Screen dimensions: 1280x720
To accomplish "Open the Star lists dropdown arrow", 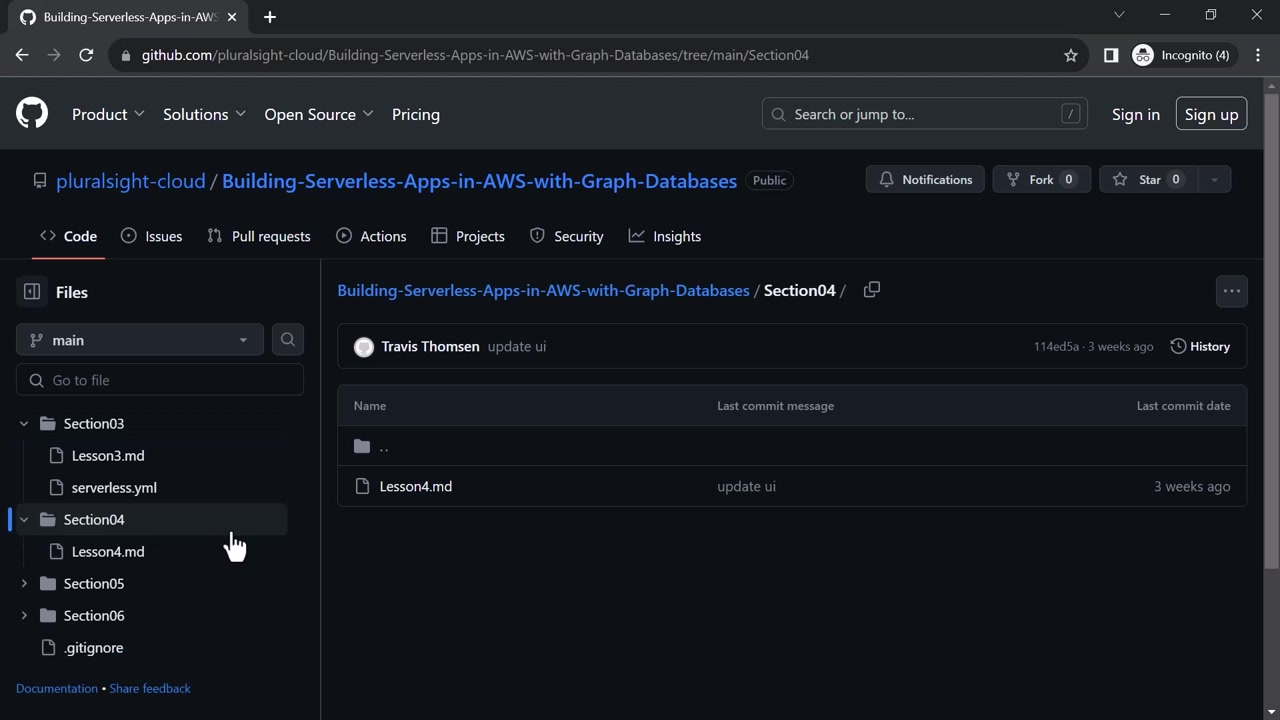I will [x=1214, y=180].
